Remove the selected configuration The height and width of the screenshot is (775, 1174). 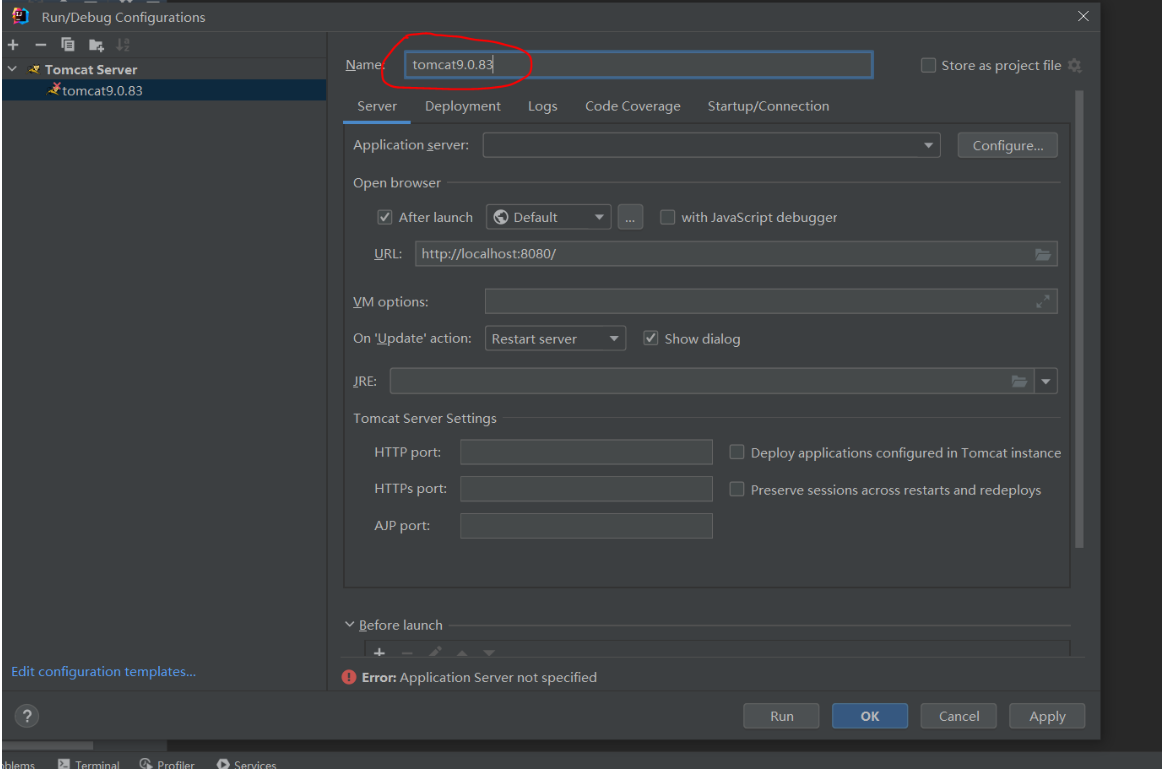(x=40, y=45)
